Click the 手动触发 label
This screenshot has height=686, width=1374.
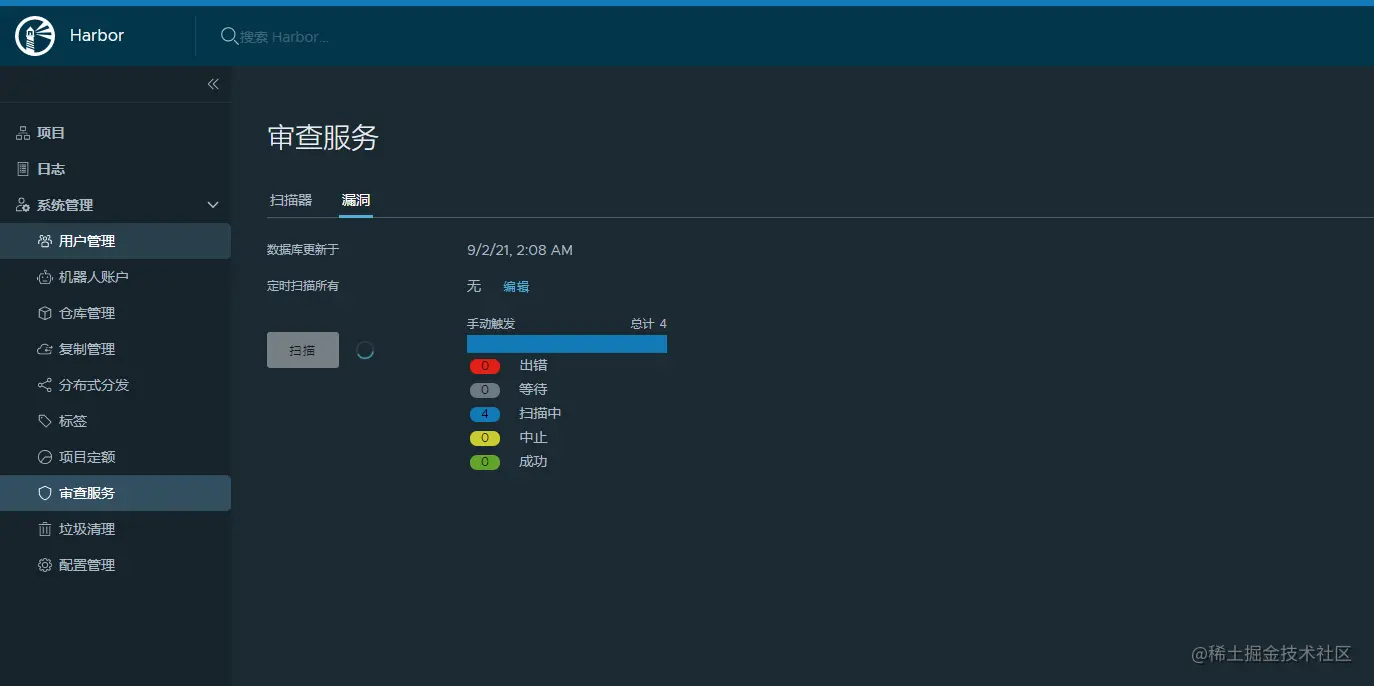click(x=491, y=324)
